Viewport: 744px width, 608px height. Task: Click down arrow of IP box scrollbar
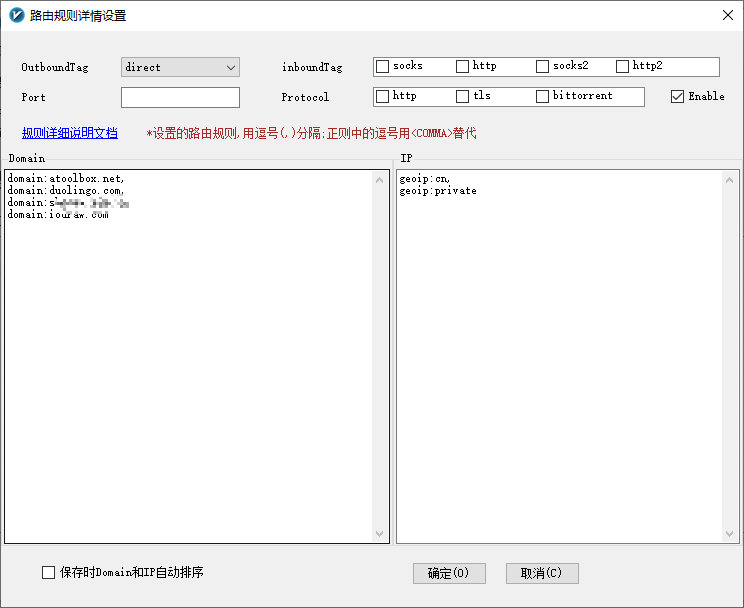click(729, 533)
